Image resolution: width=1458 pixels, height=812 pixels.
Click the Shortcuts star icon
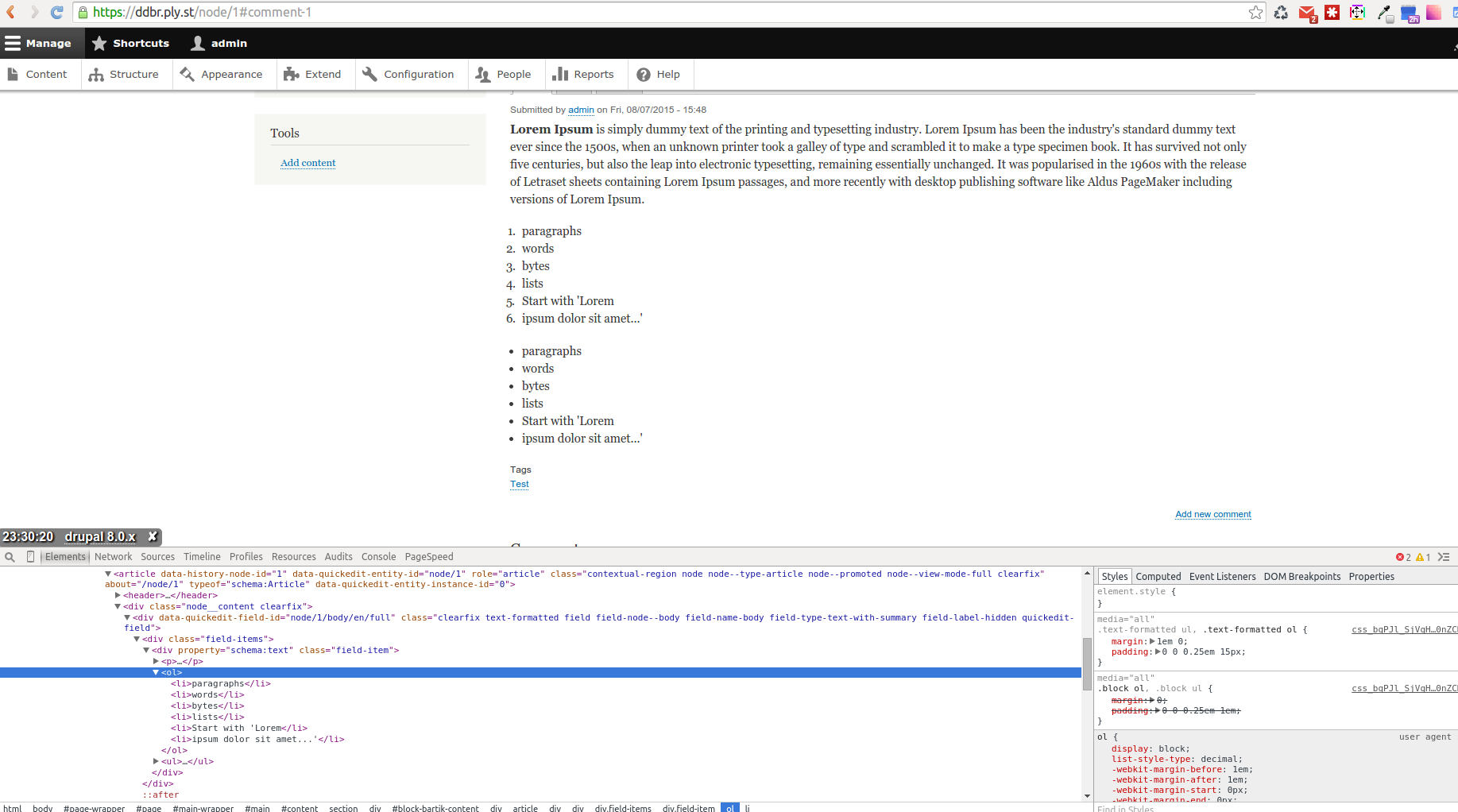click(99, 43)
